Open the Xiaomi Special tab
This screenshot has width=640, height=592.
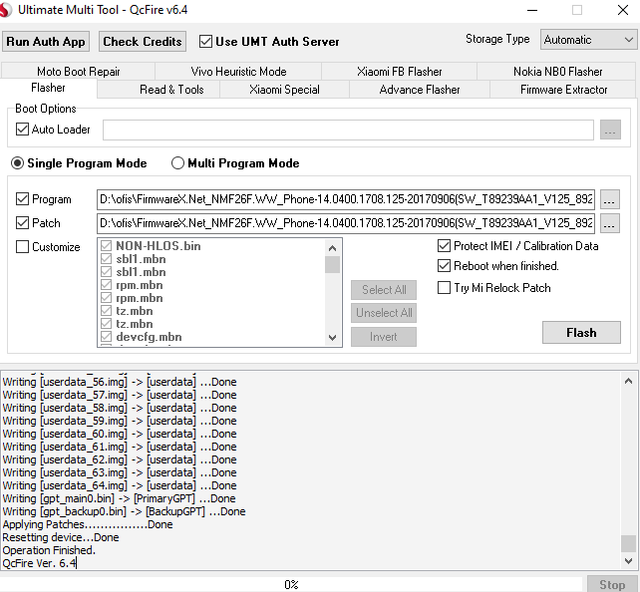point(284,89)
